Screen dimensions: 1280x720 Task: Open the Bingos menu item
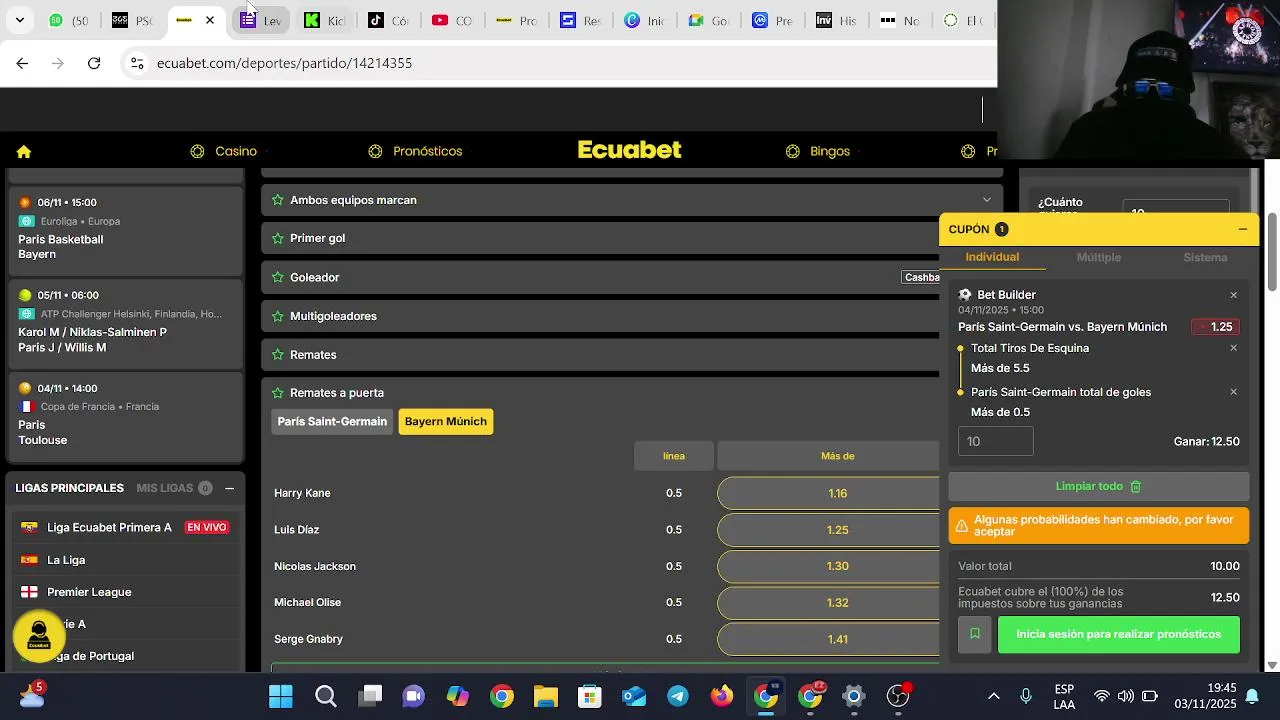coord(818,151)
